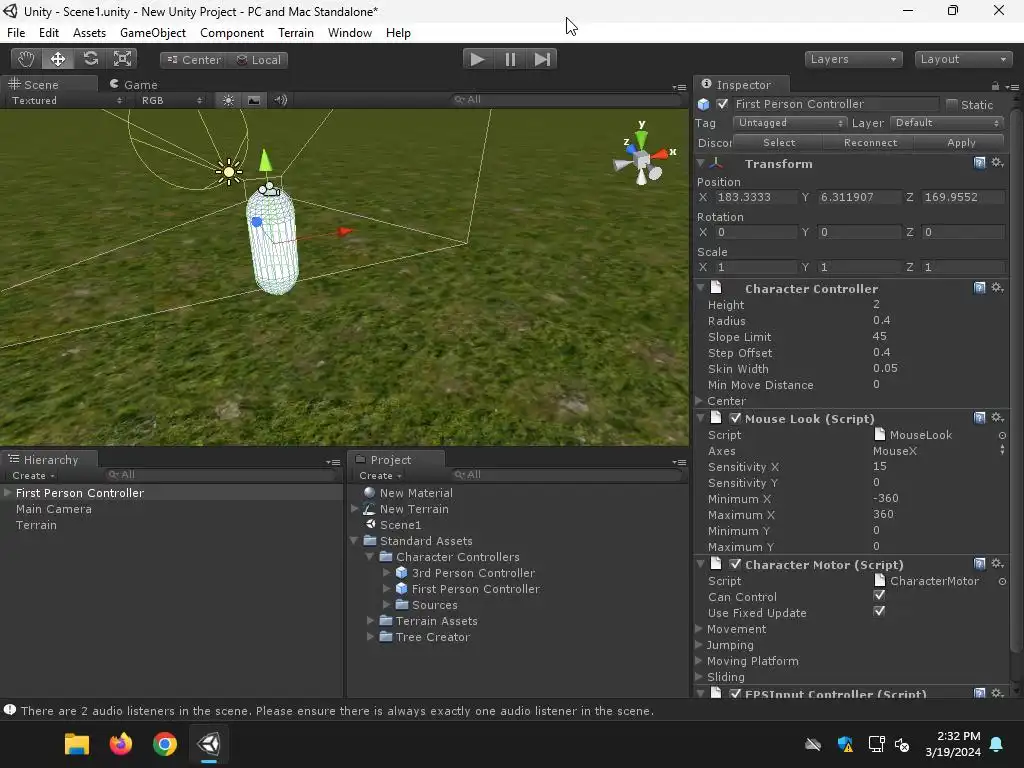This screenshot has height=768, width=1024.
Task: Click the Inspector lock icon
Action: point(995,86)
